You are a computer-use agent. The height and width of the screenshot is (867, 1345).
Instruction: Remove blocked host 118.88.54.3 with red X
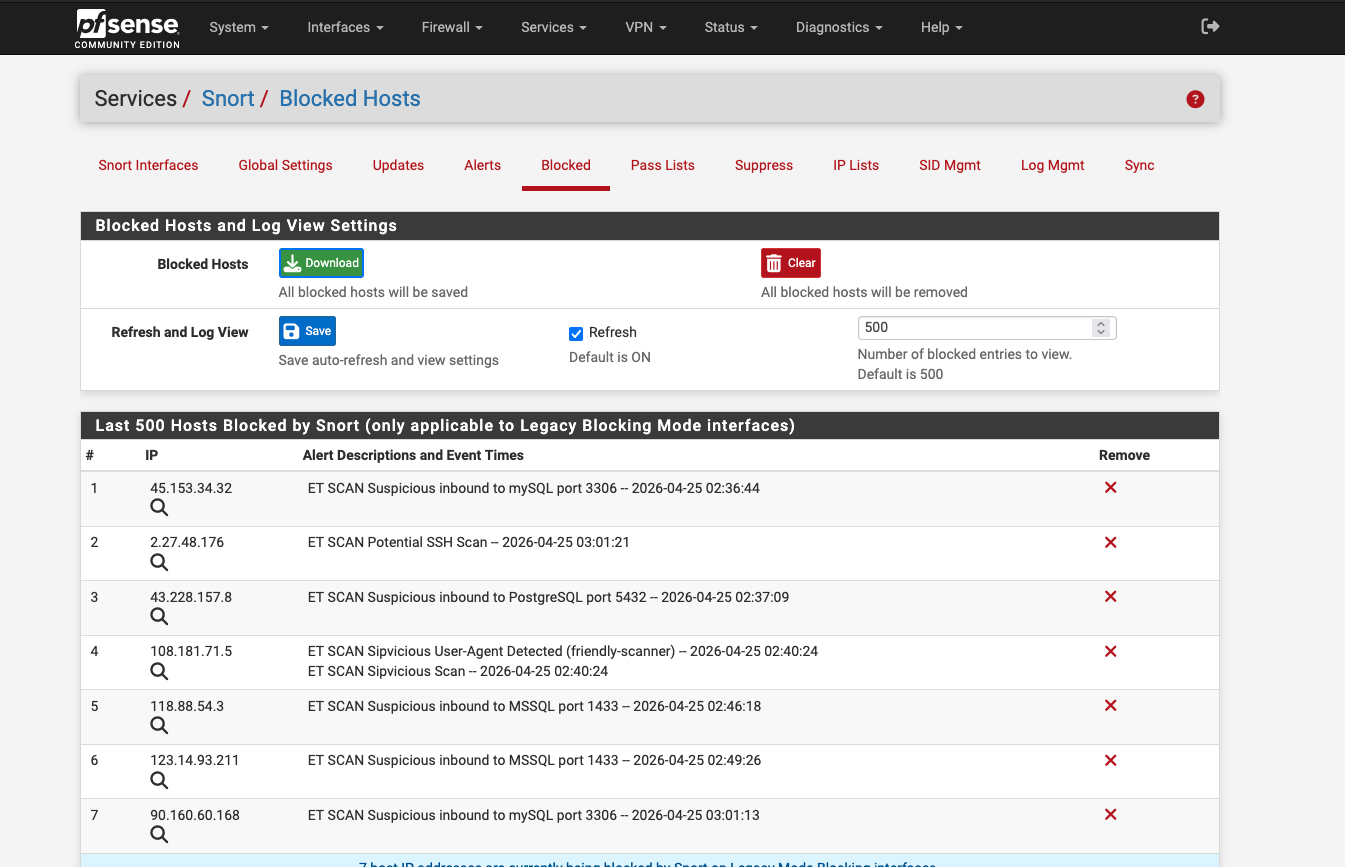(x=1110, y=706)
